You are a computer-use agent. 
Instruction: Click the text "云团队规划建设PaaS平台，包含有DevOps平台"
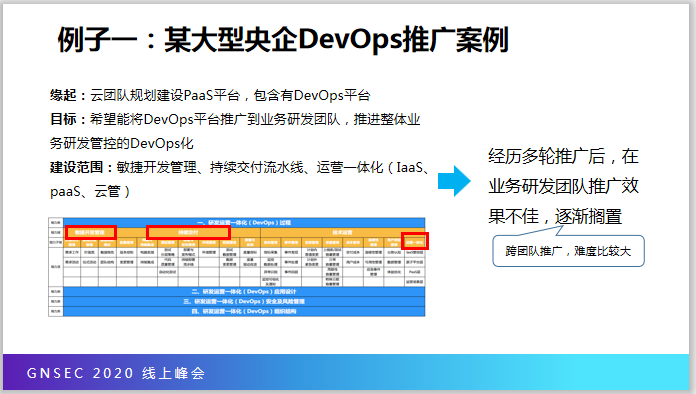(230, 95)
